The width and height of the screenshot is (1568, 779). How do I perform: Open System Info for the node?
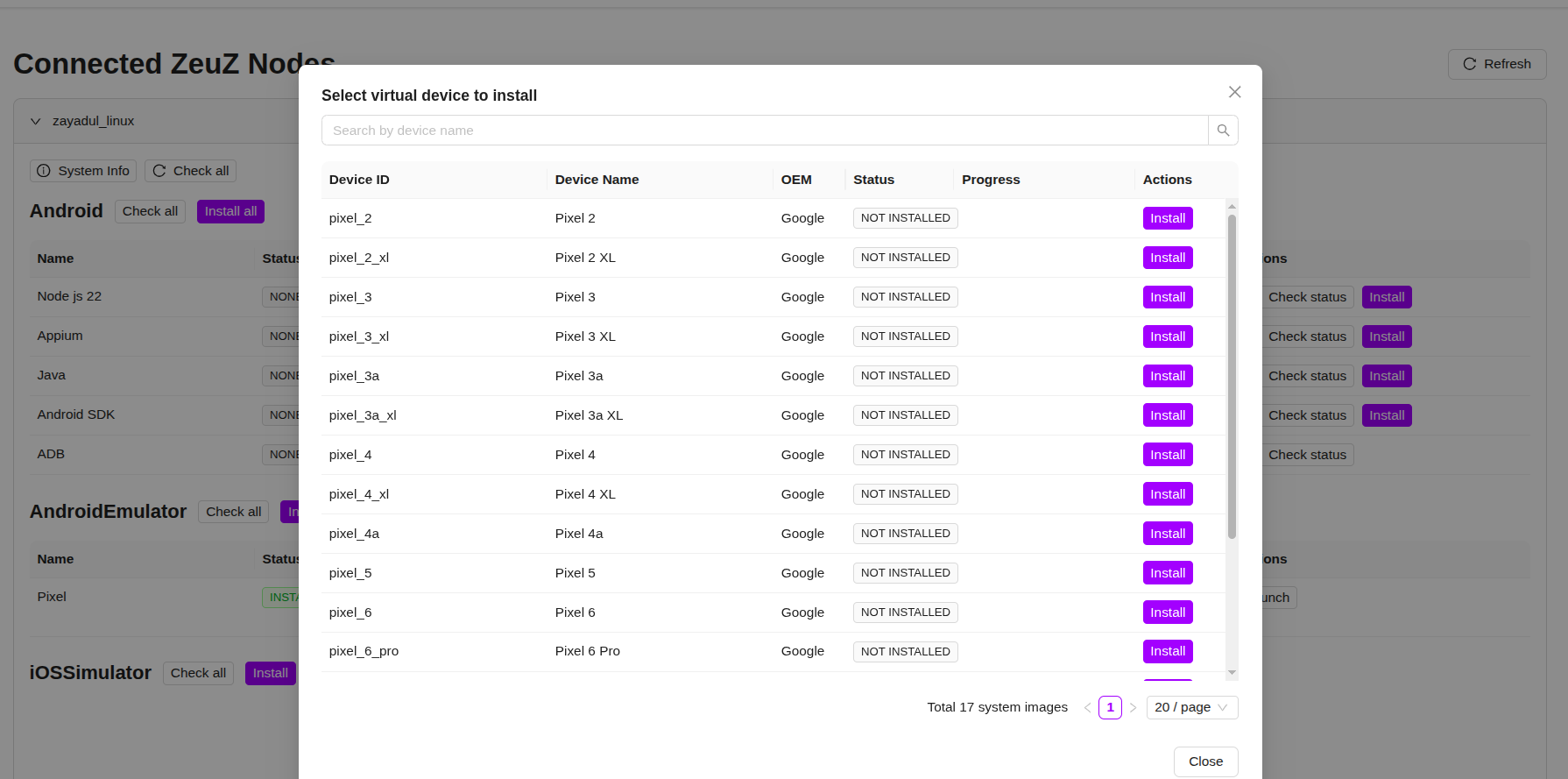pyautogui.click(x=83, y=171)
